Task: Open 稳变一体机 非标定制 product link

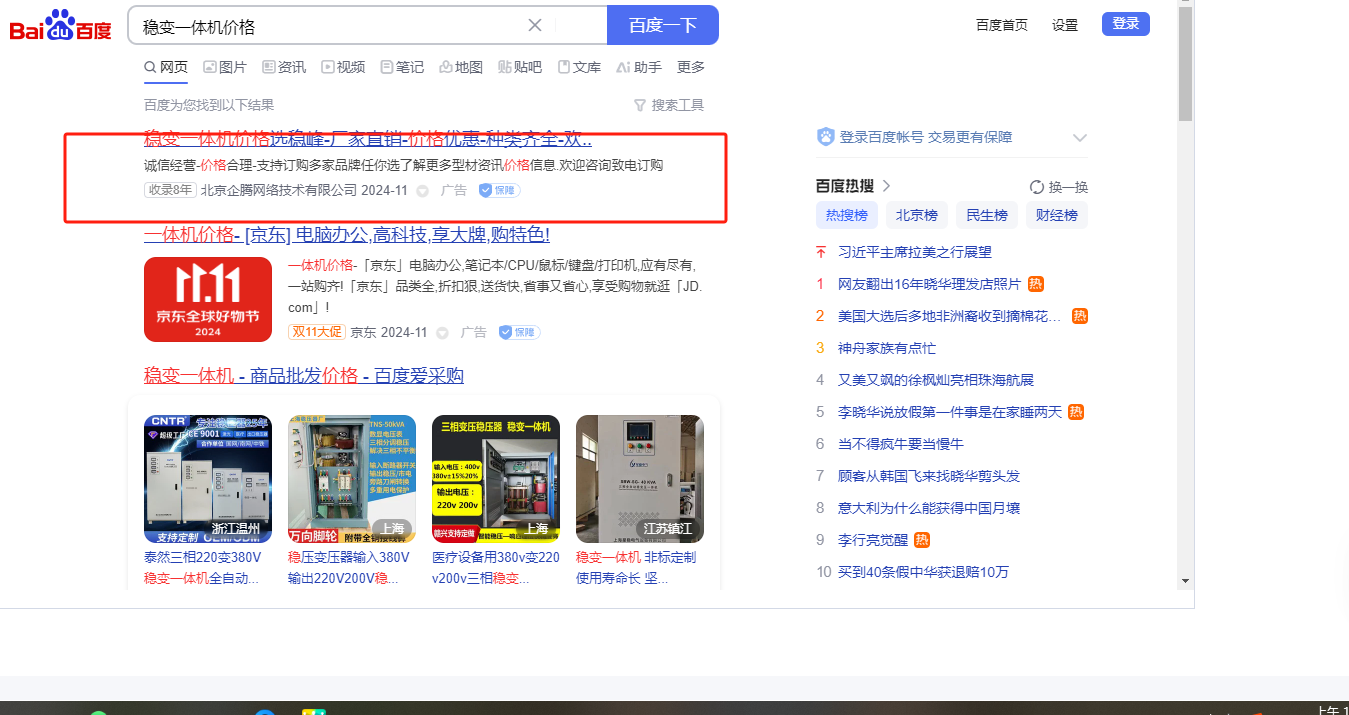Action: (636, 567)
